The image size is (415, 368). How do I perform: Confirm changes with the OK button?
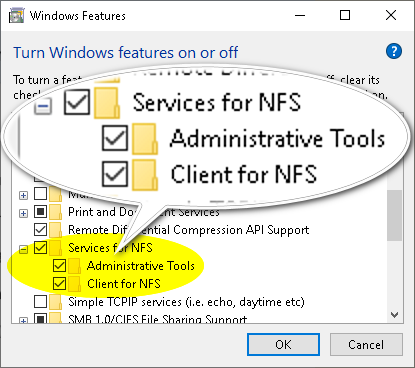[x=283, y=345]
